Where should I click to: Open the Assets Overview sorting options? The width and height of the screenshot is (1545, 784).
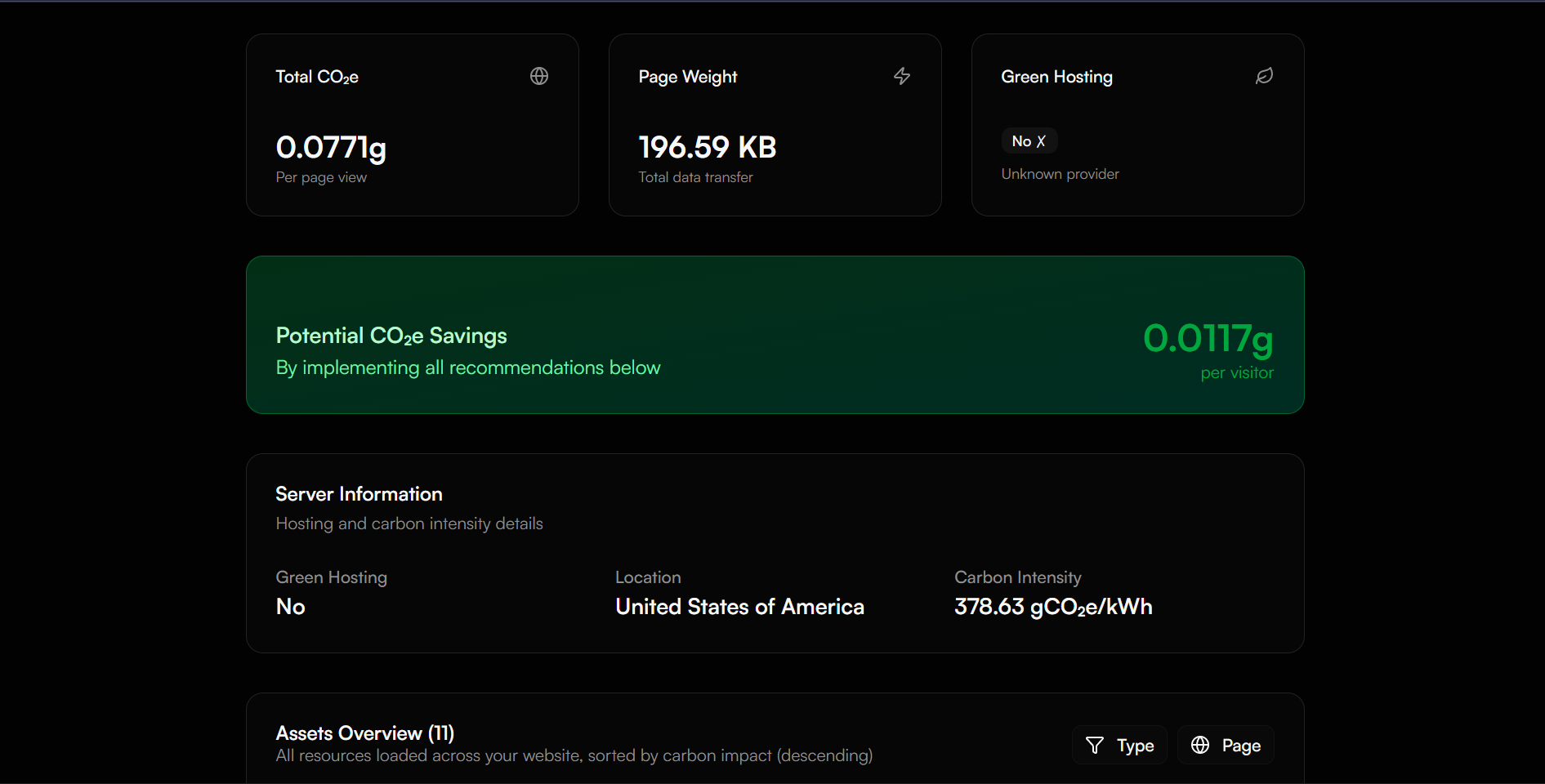[1119, 745]
